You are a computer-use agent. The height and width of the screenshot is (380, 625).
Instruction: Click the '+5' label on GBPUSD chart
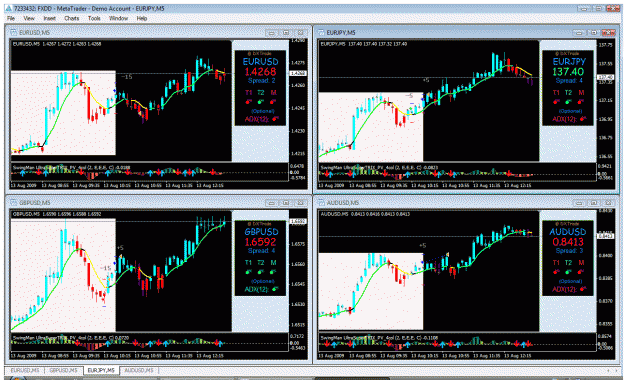120,248
